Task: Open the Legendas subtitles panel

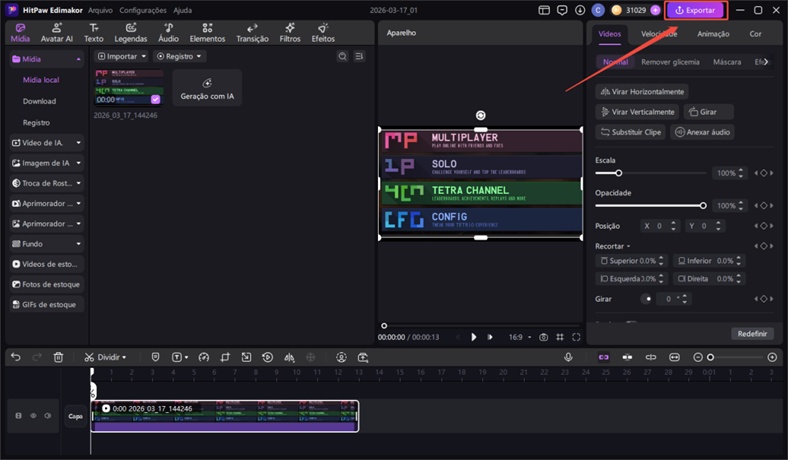Action: [131, 33]
